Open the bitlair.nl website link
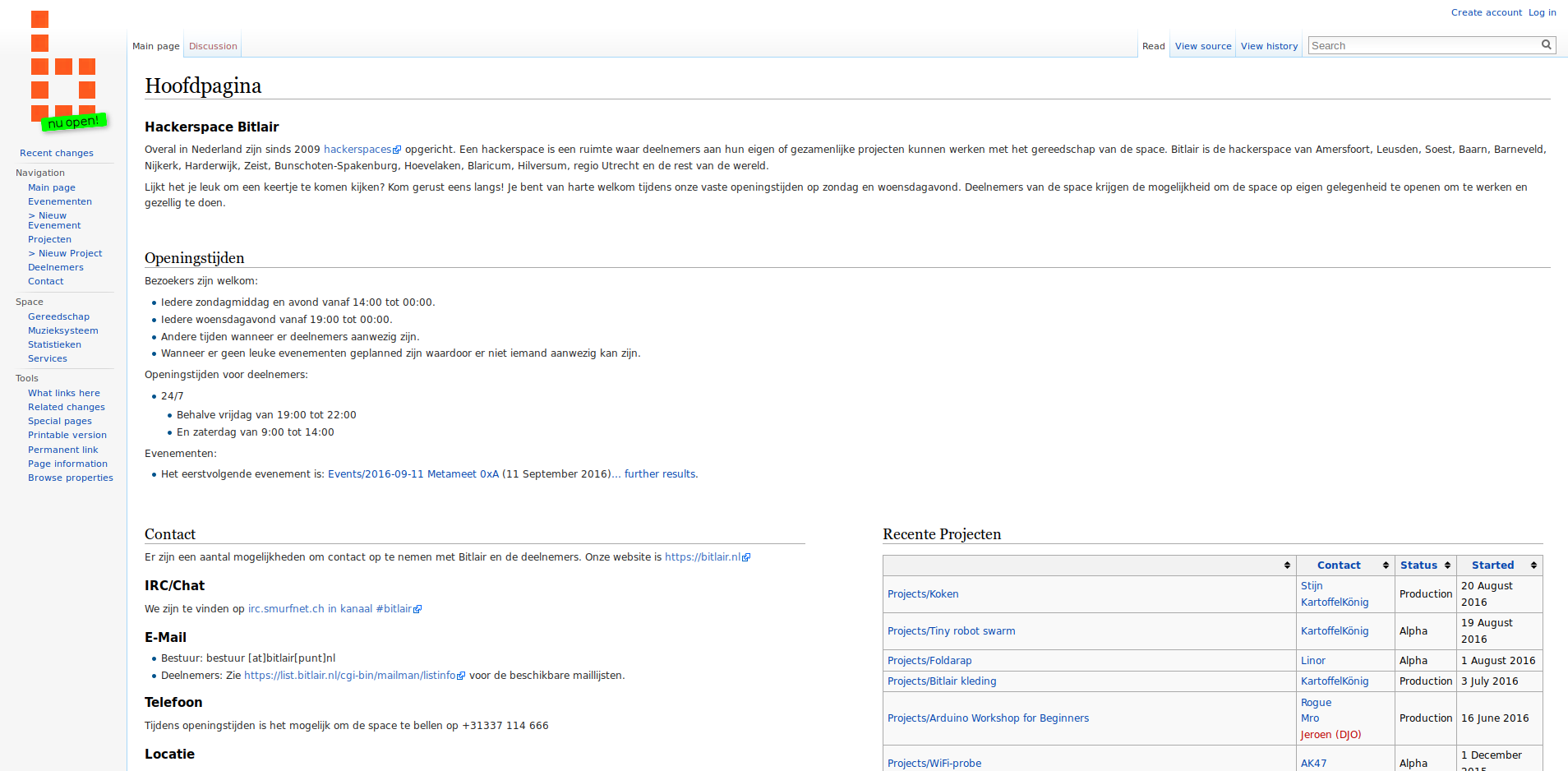This screenshot has height=771, width=1568. [x=703, y=557]
